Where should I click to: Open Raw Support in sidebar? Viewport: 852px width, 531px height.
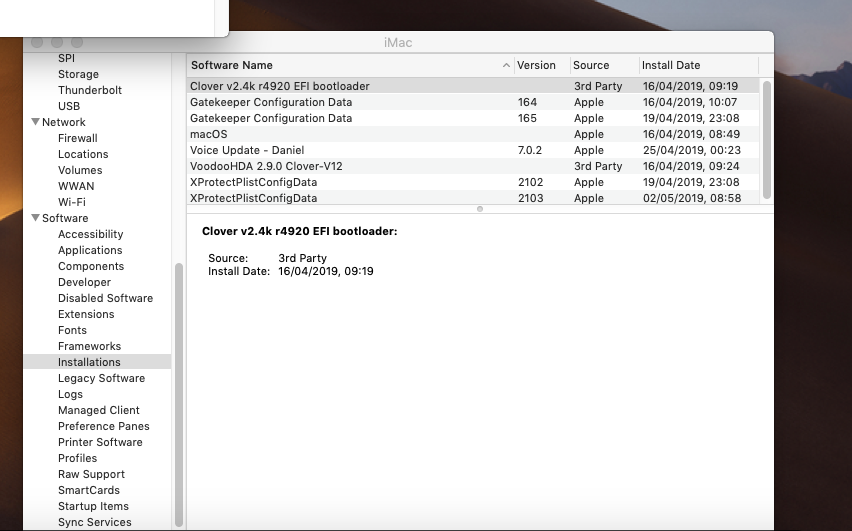point(91,474)
